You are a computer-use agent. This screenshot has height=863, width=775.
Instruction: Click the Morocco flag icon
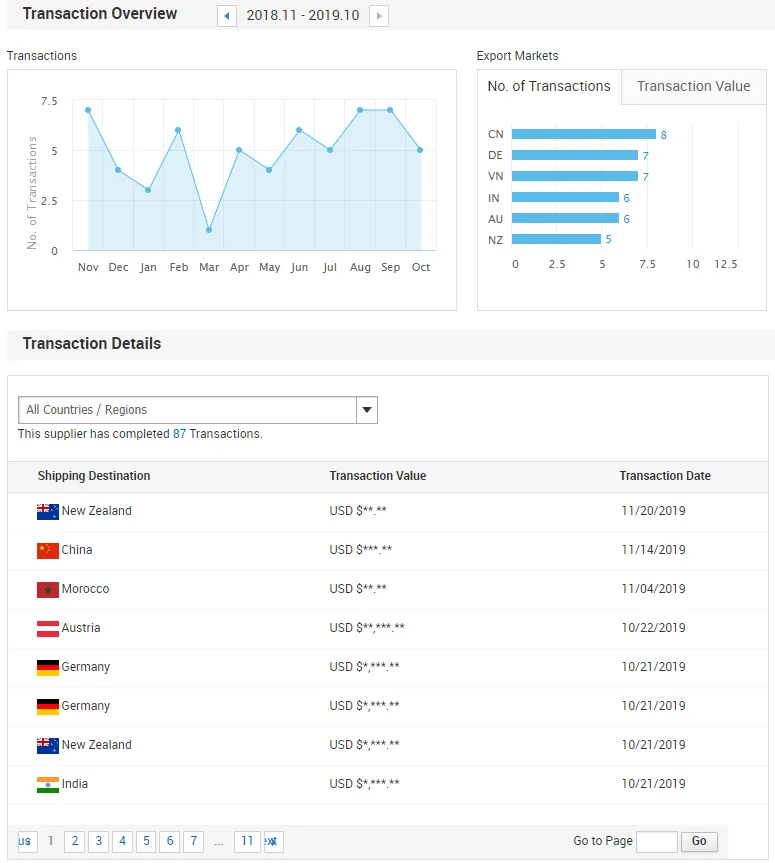tap(48, 590)
